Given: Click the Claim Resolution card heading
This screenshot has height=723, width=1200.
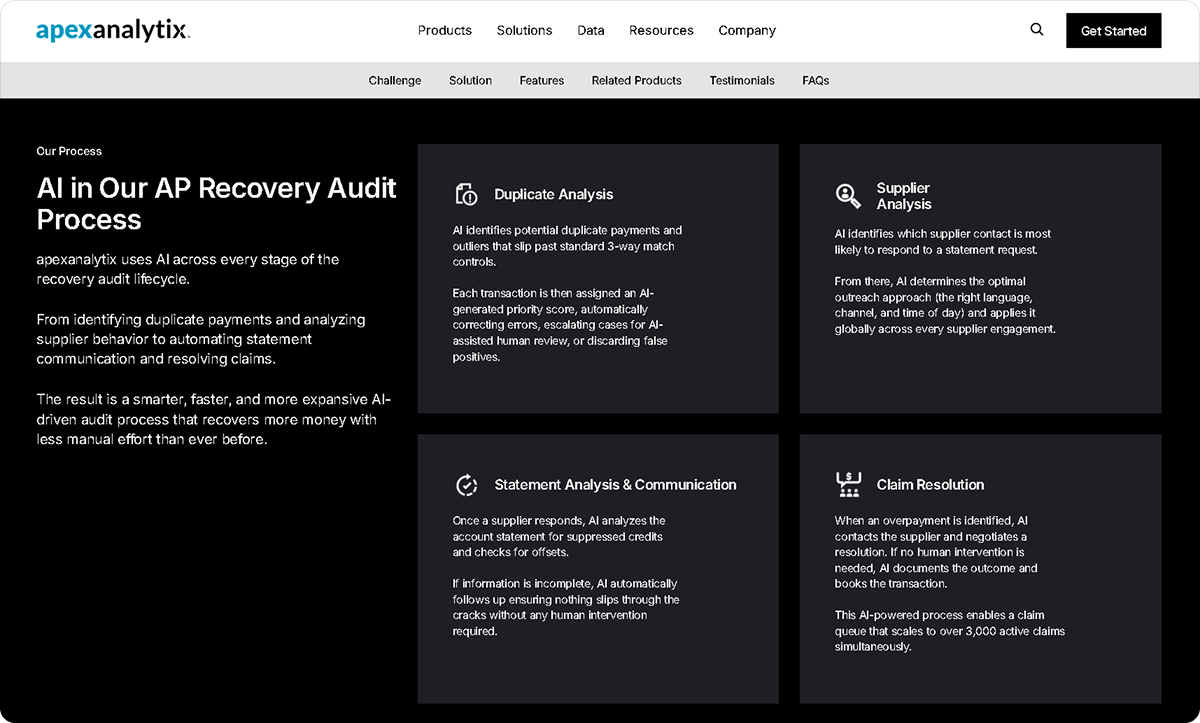Looking at the screenshot, I should 930,485.
